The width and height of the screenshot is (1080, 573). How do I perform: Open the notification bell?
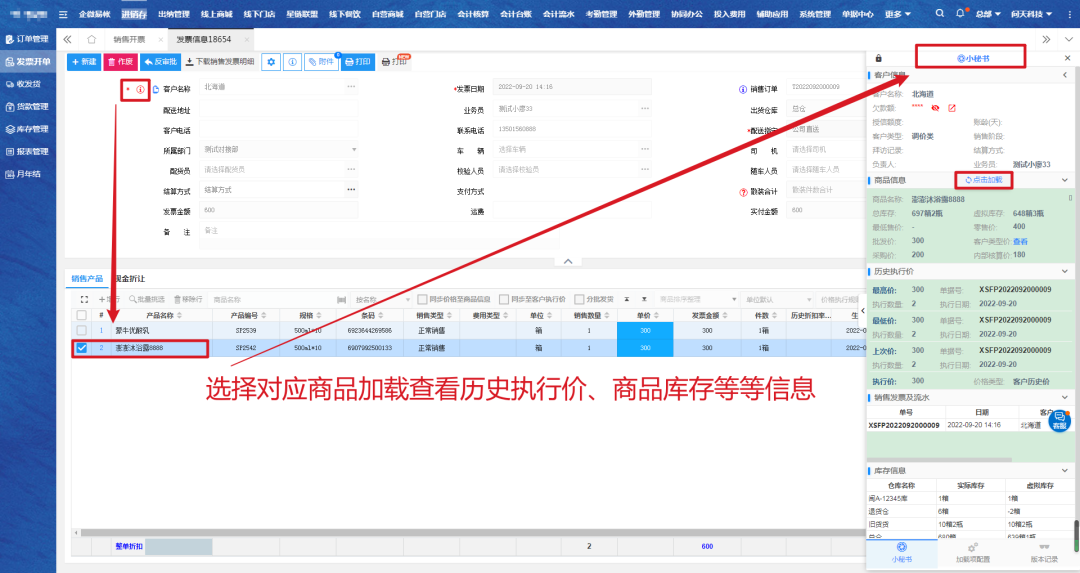click(961, 14)
